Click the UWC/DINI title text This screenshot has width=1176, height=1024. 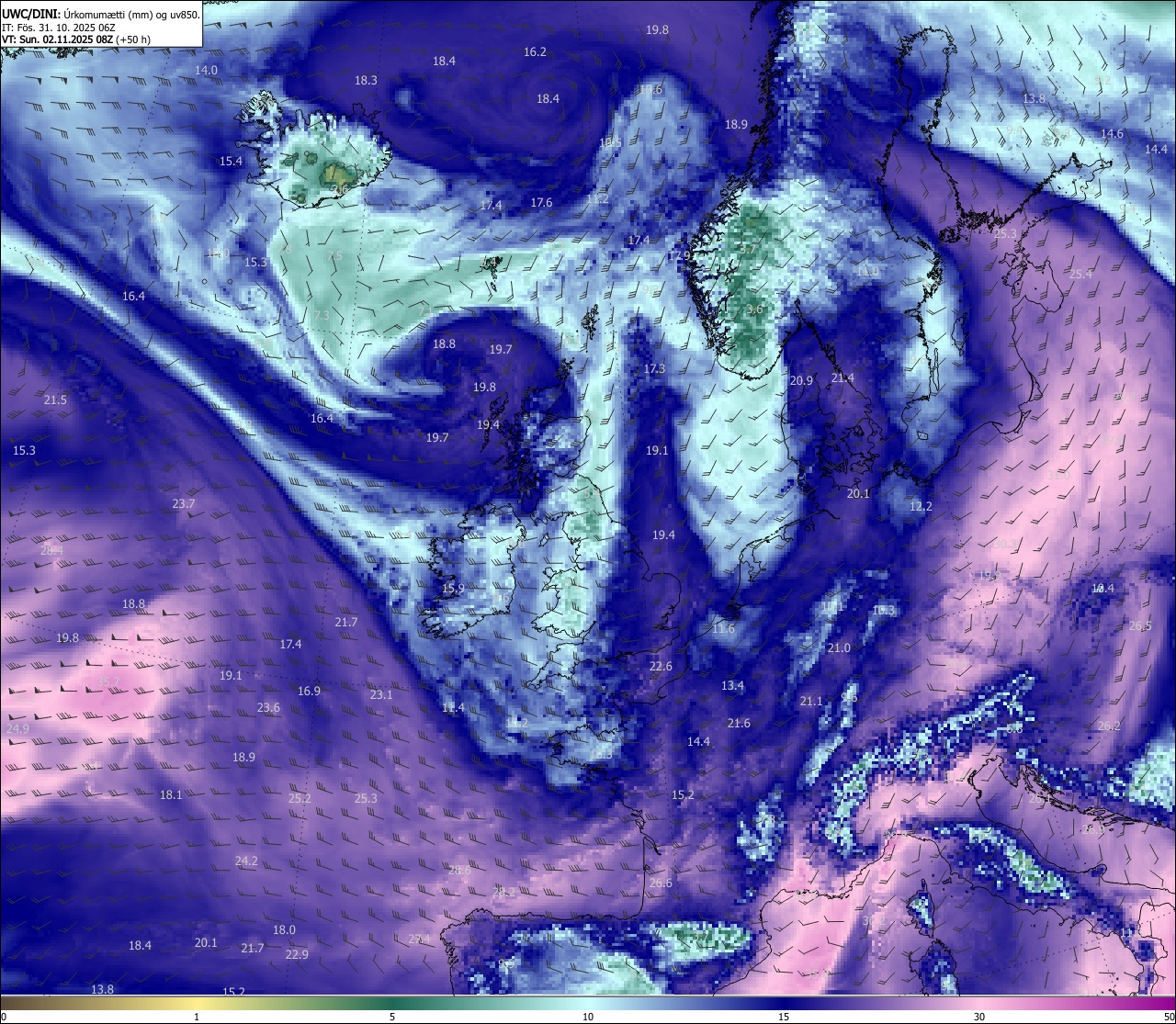click(31, 14)
